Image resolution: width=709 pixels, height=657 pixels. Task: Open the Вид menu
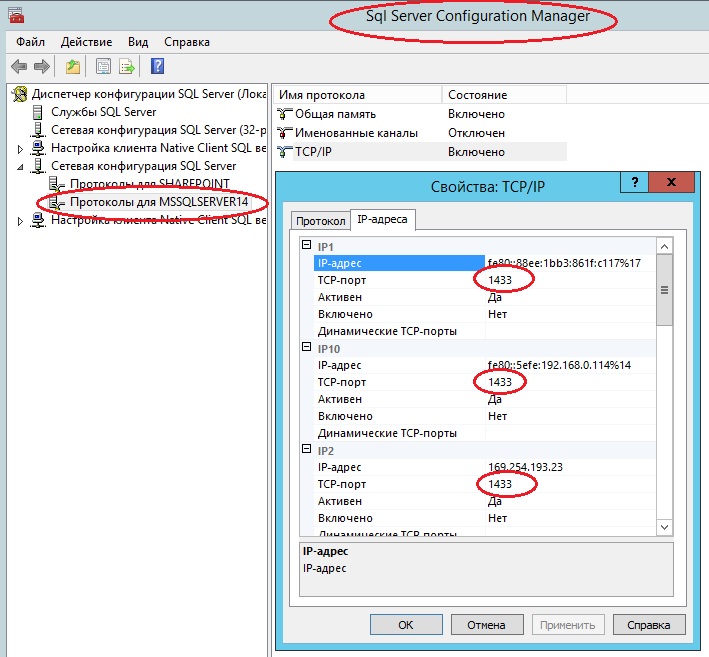click(x=138, y=42)
